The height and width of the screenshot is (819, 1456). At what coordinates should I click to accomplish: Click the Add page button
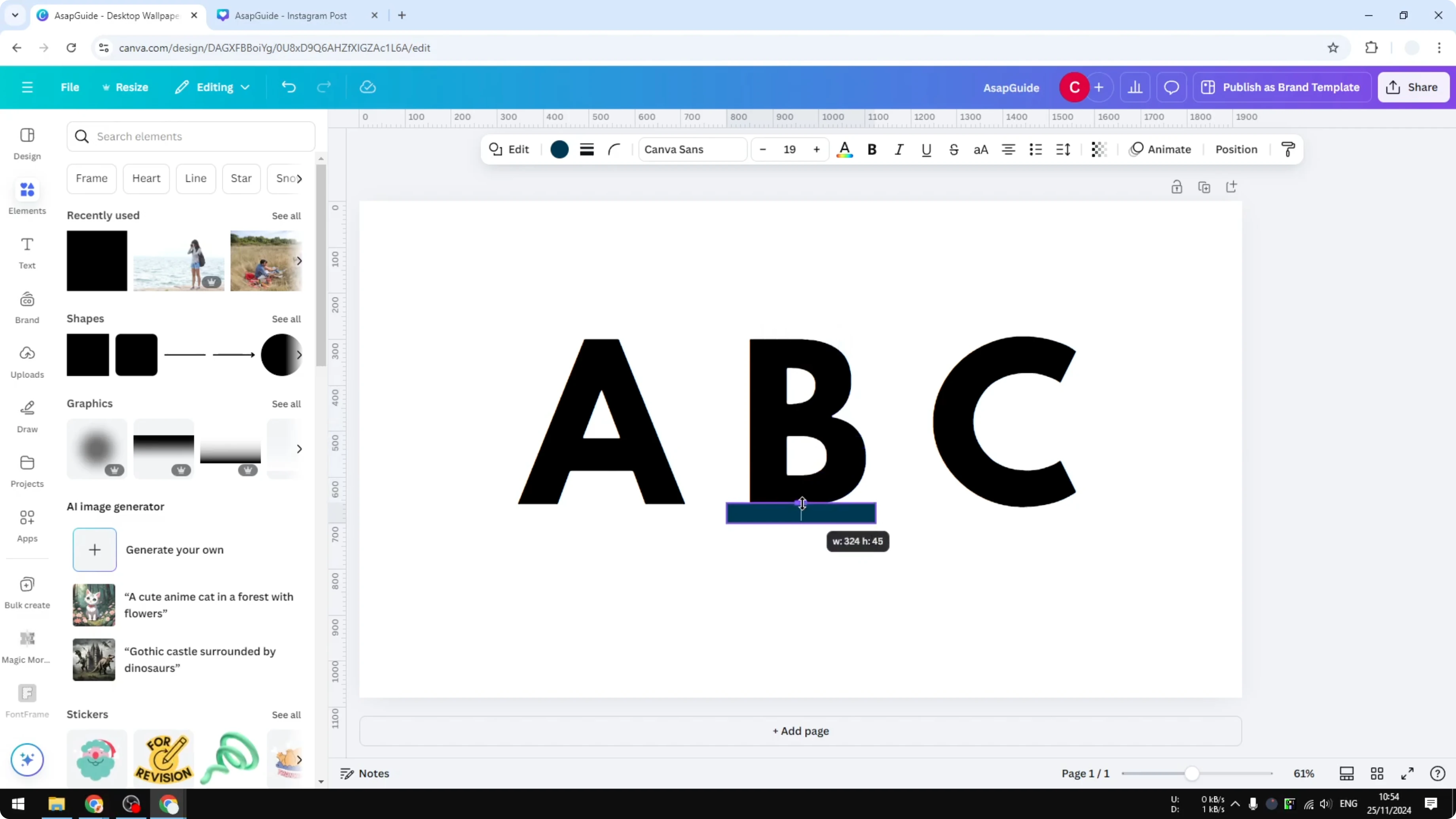(800, 730)
